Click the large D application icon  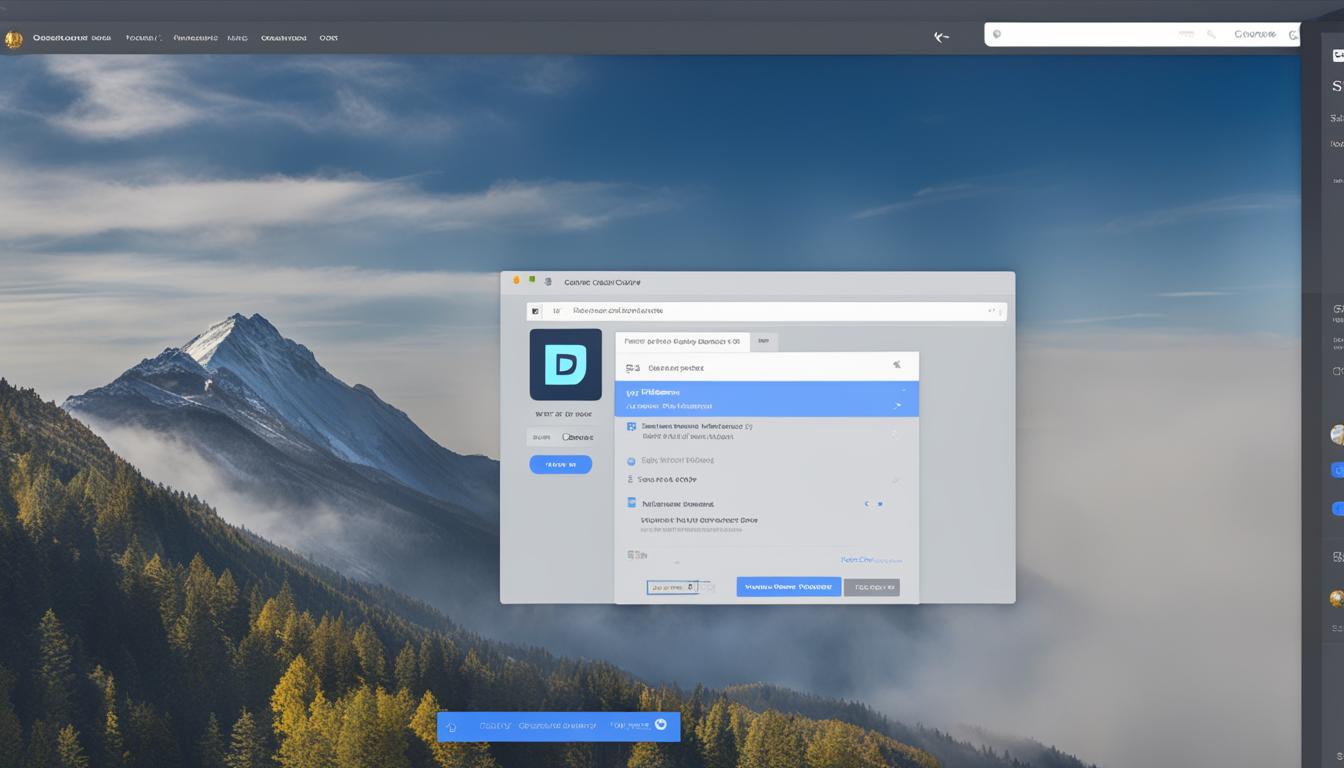tap(565, 365)
